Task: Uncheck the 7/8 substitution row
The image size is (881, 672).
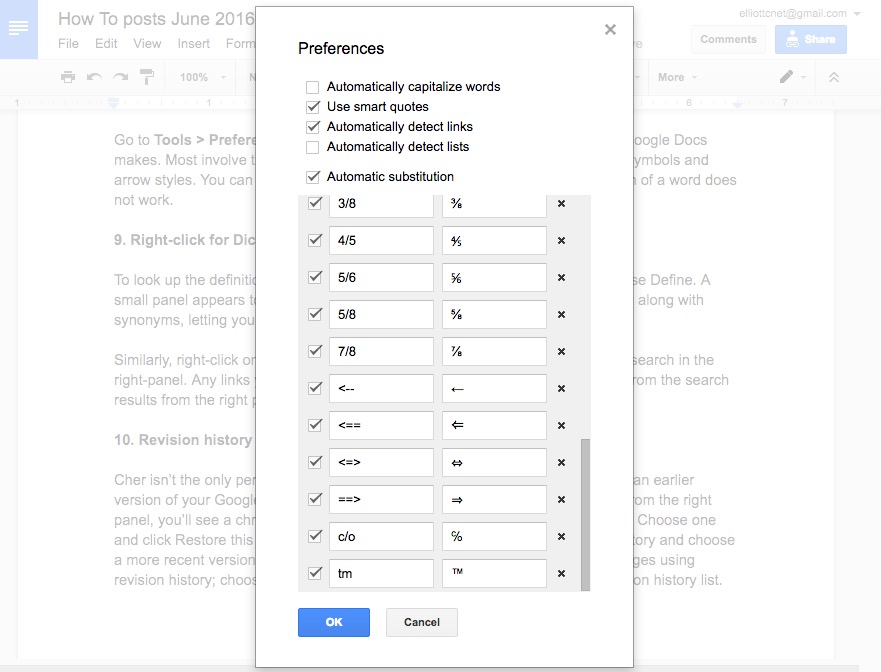Action: pos(315,351)
